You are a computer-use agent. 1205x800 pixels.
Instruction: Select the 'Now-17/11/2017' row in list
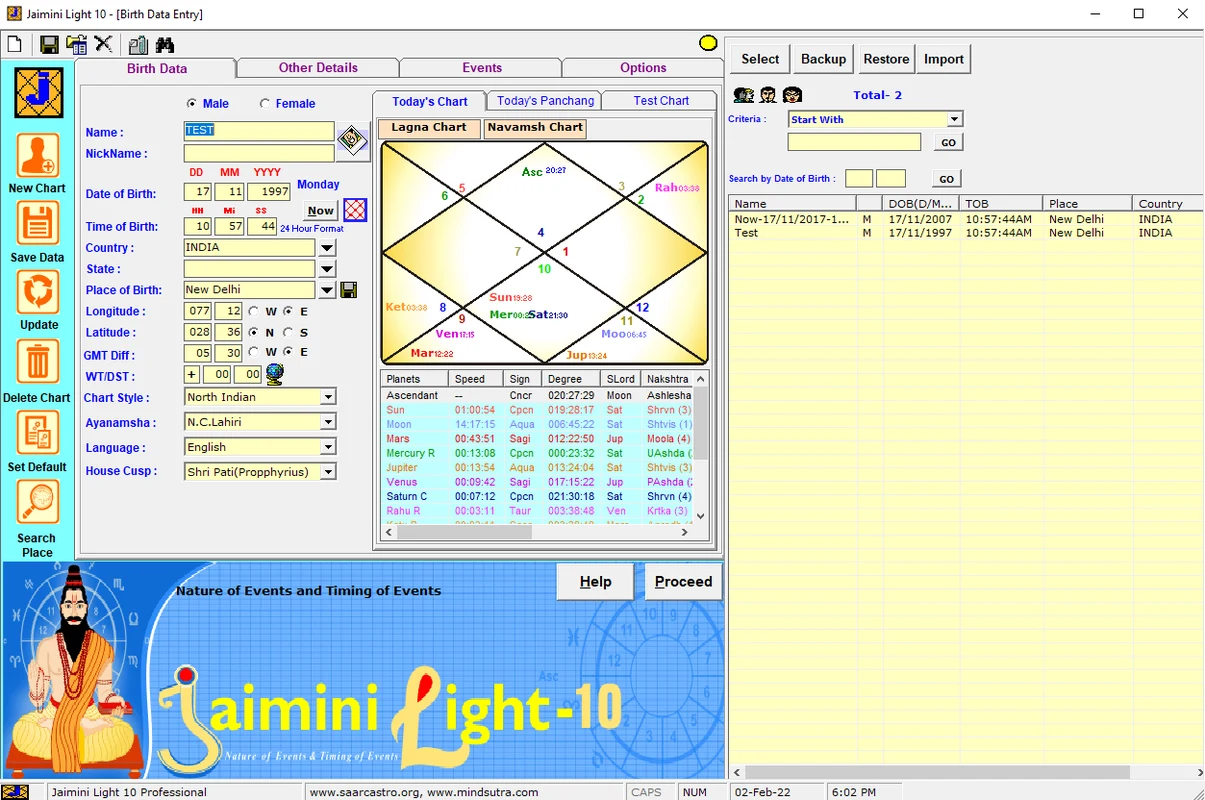tap(965, 219)
